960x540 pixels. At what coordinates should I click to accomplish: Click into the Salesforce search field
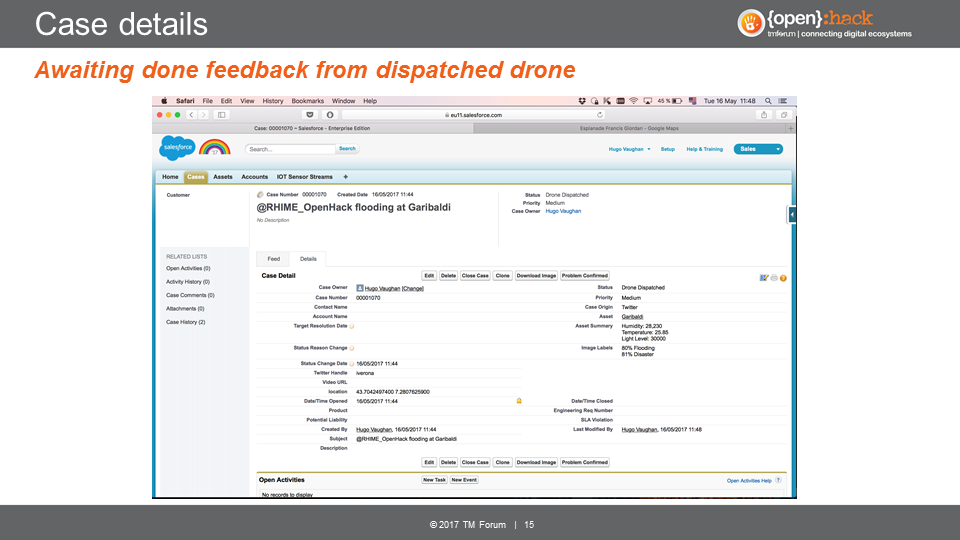(x=290, y=149)
